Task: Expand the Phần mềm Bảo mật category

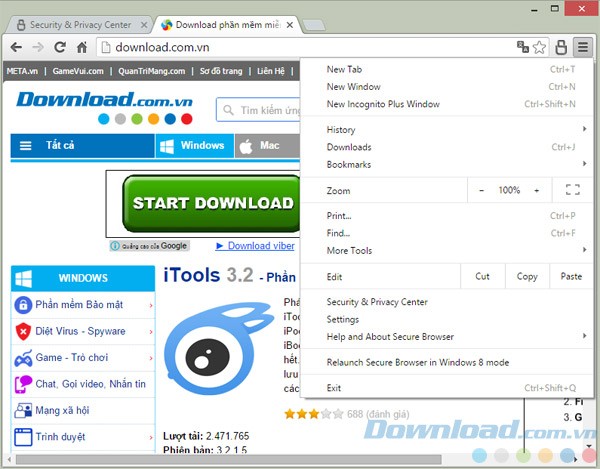Action: click(151, 305)
